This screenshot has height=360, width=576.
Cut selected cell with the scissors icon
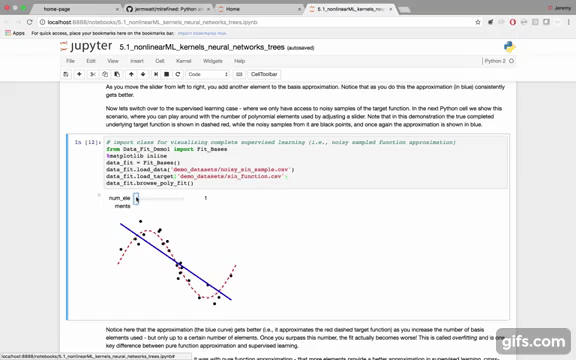point(93,74)
